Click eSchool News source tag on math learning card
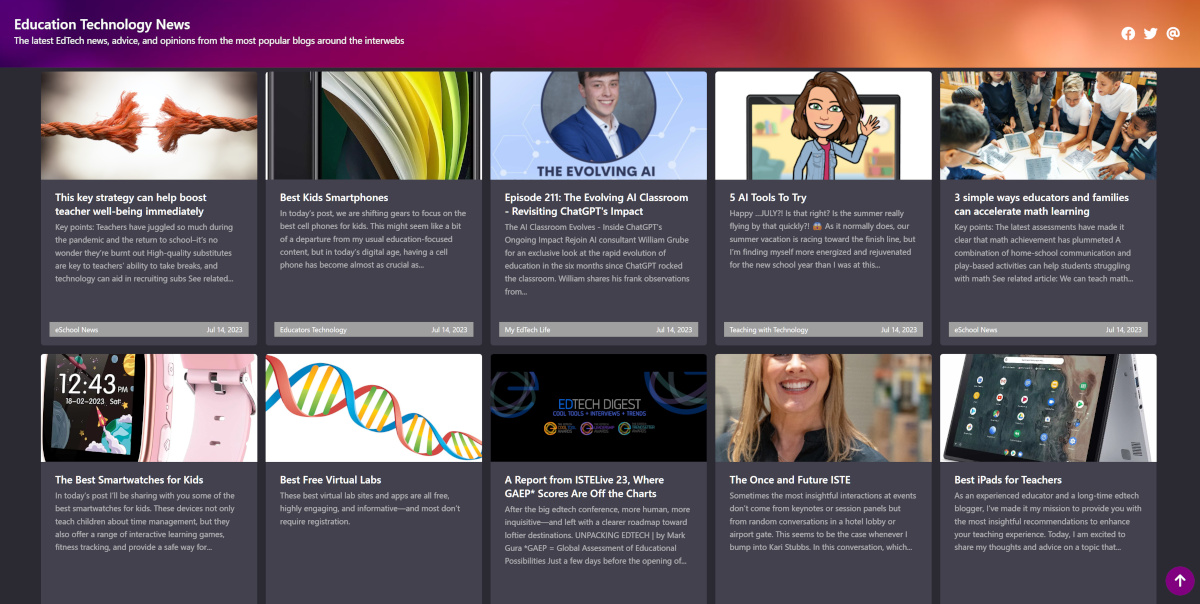The image size is (1200, 604). pos(975,329)
